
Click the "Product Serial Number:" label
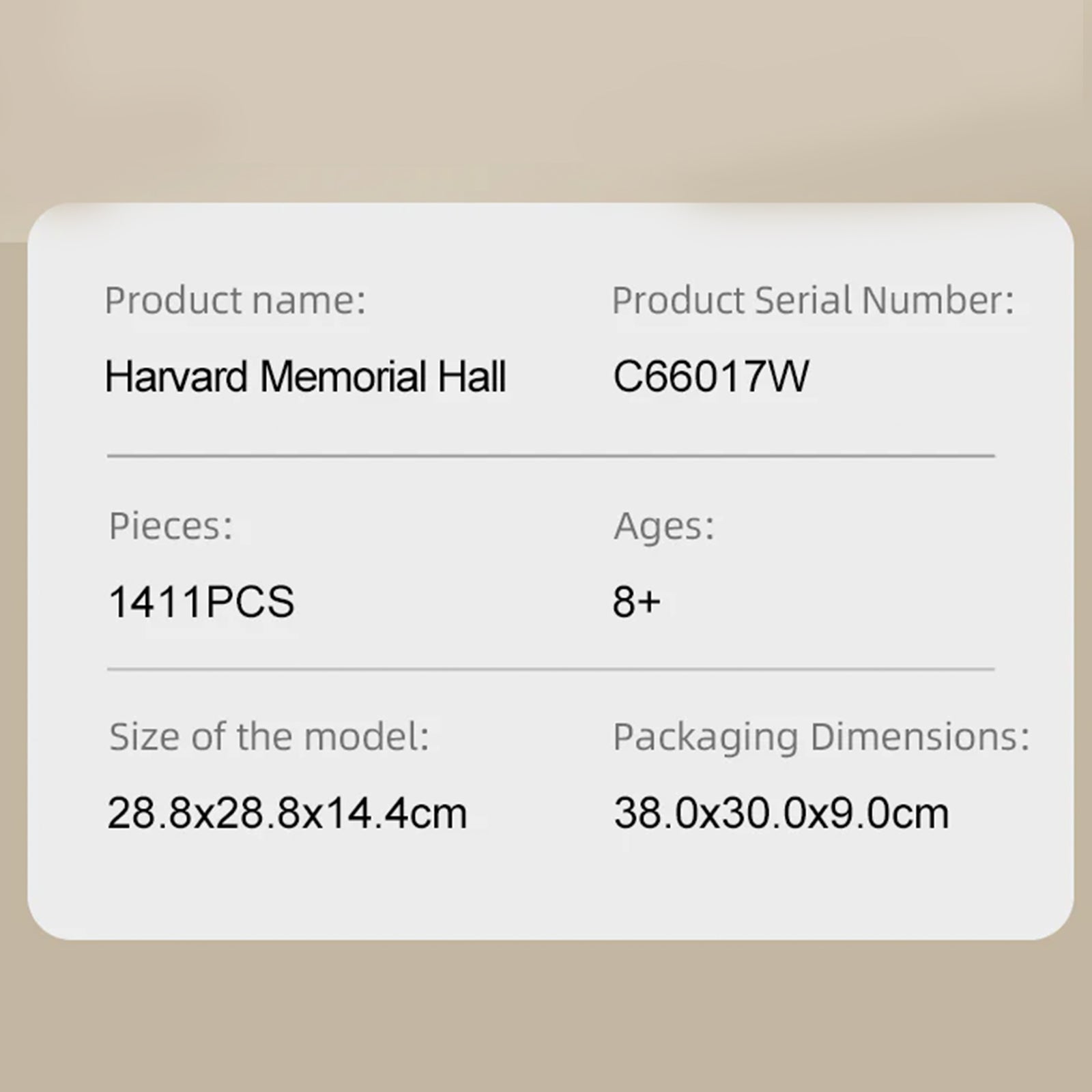813,301
